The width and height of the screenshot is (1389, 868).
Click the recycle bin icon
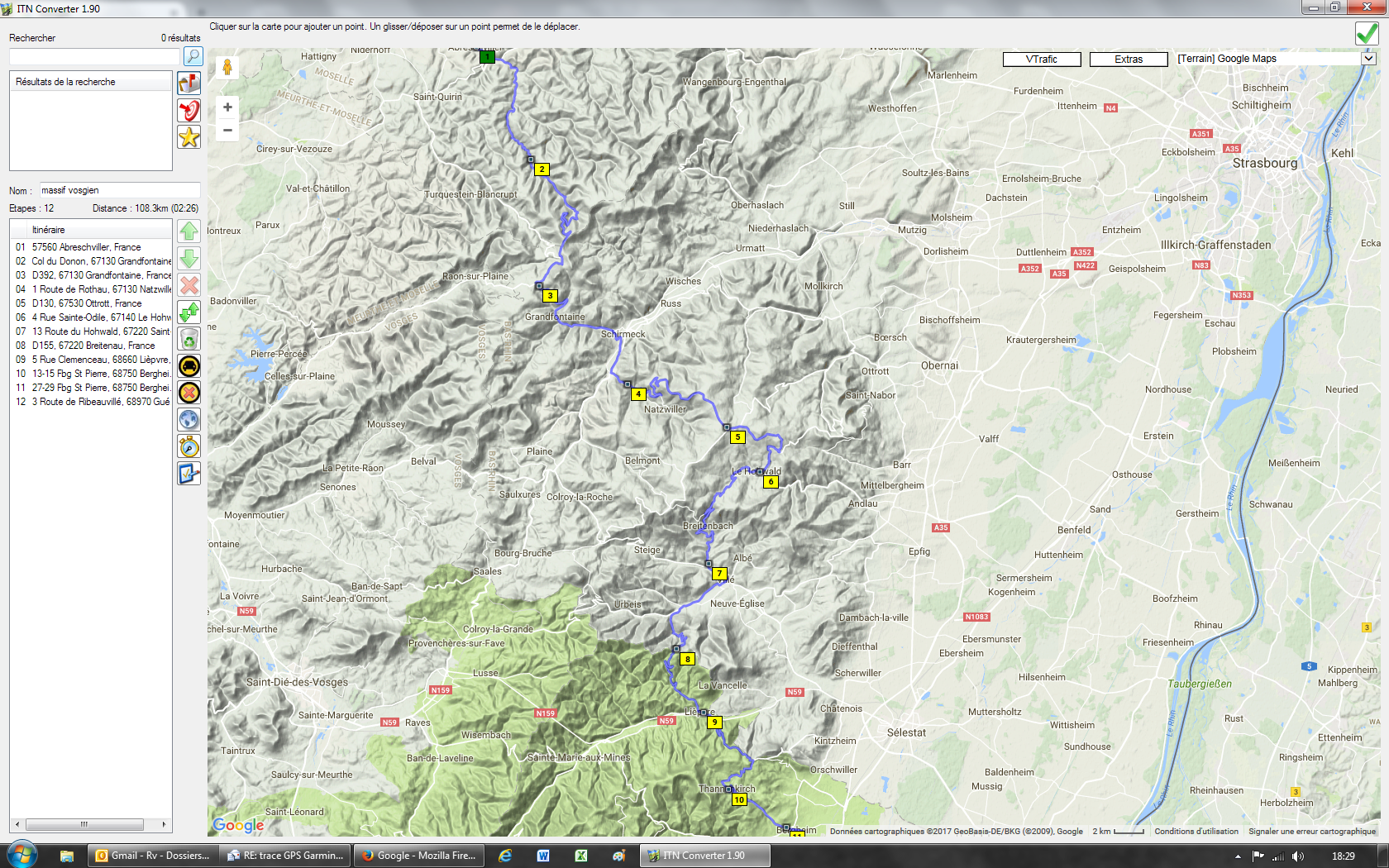point(189,339)
